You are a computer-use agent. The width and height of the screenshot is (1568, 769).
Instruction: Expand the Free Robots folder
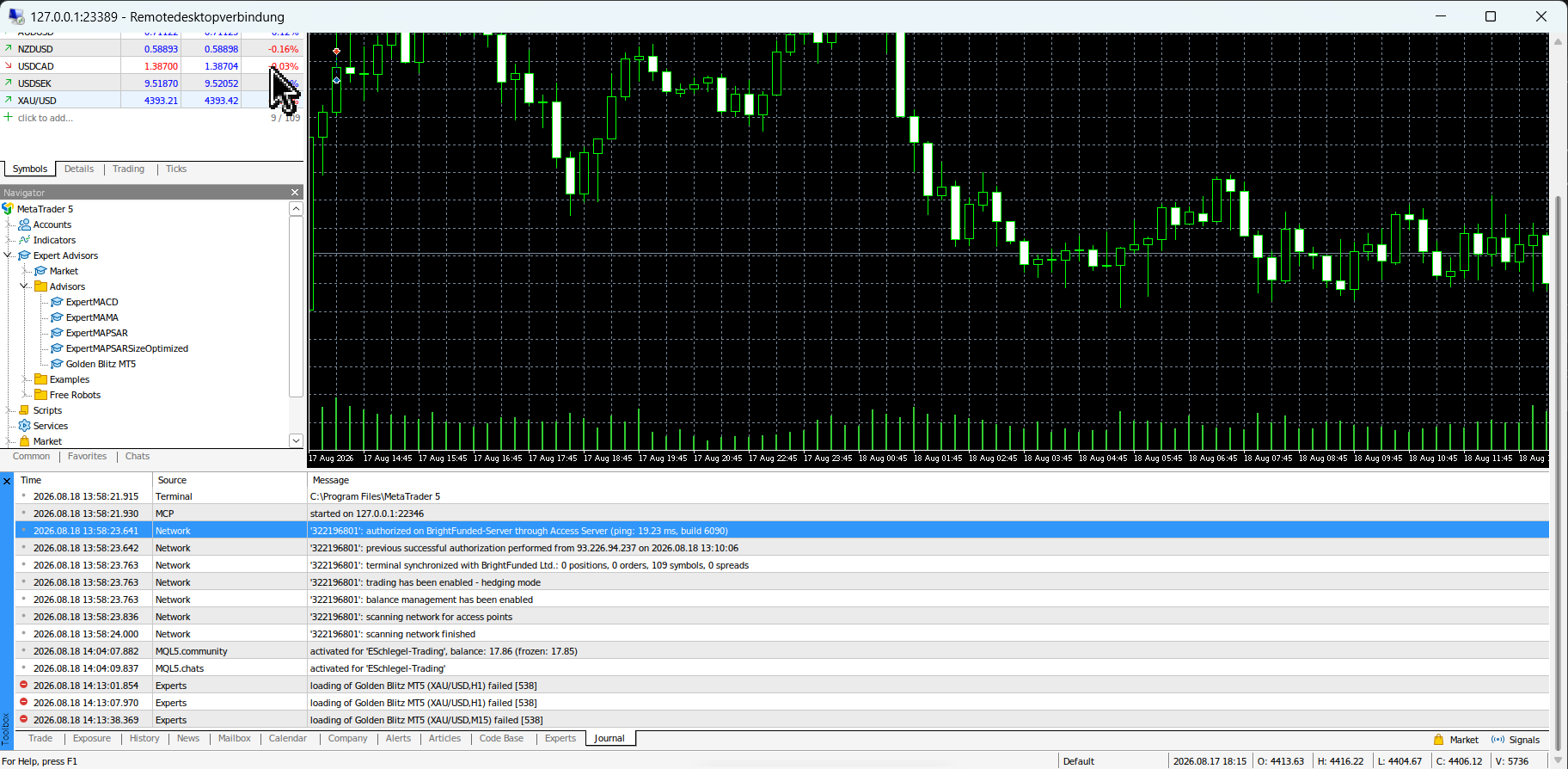coord(25,395)
